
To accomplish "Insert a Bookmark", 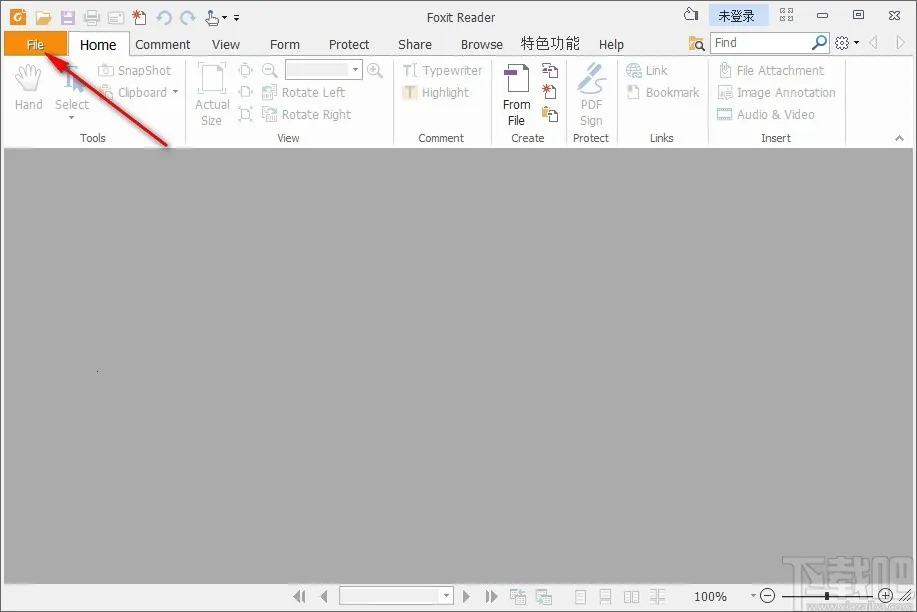I will 663,92.
